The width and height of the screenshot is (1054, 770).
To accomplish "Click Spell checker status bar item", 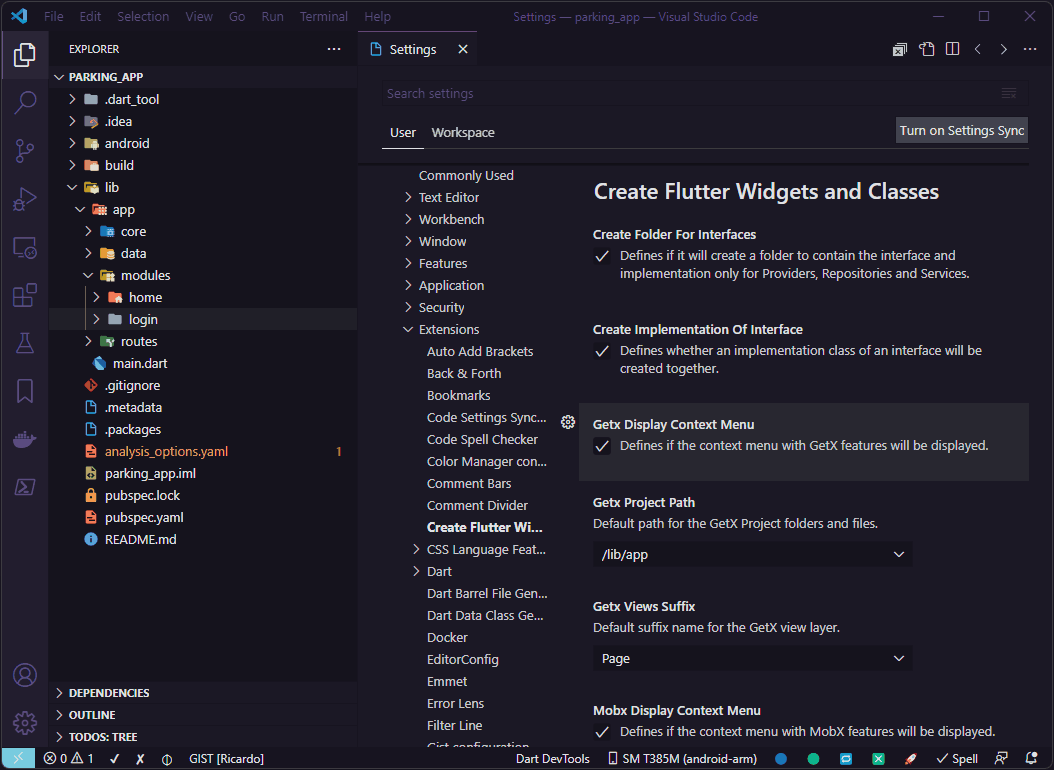I will point(957,759).
